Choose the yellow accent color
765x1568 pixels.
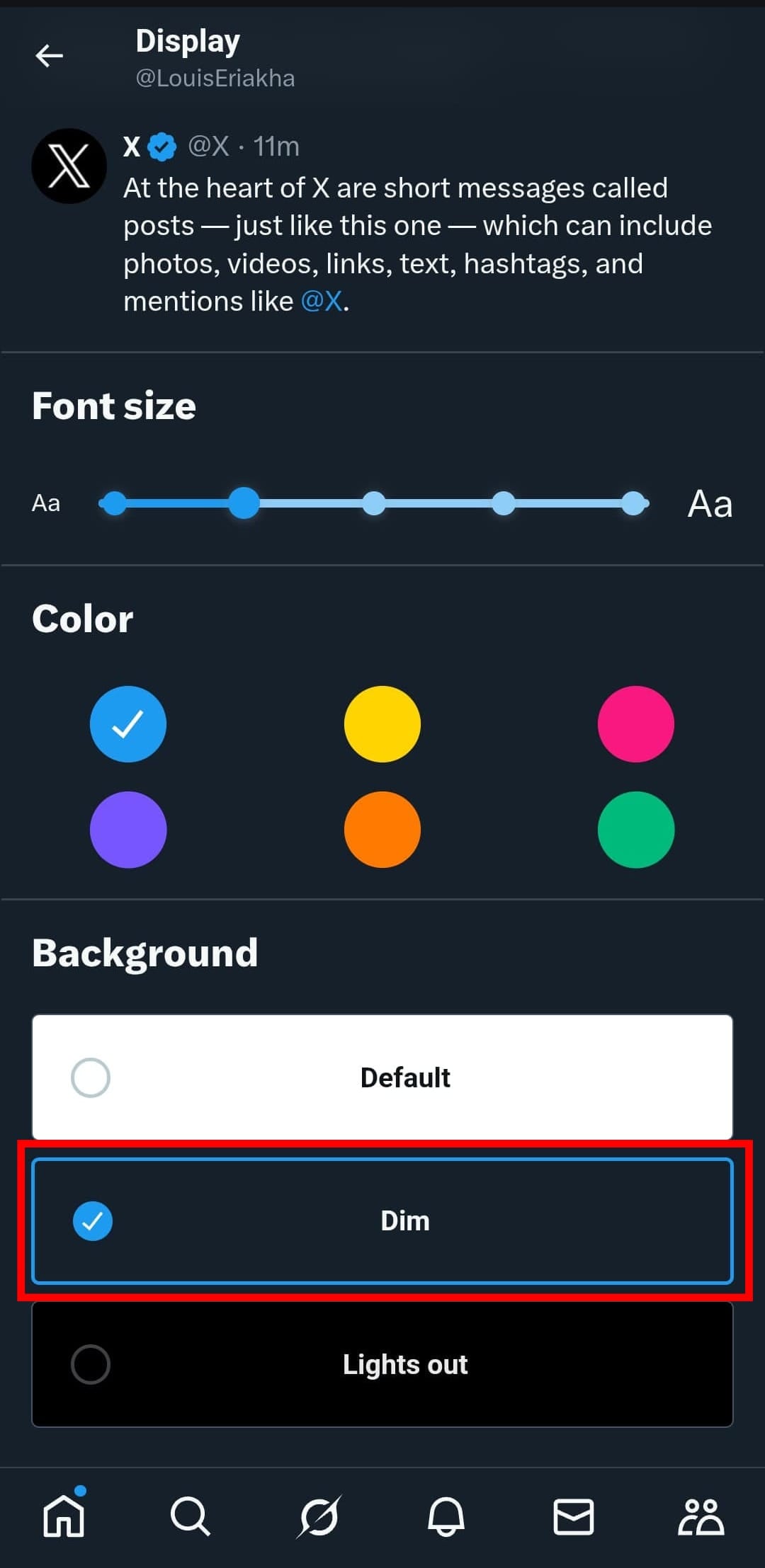[x=382, y=723]
